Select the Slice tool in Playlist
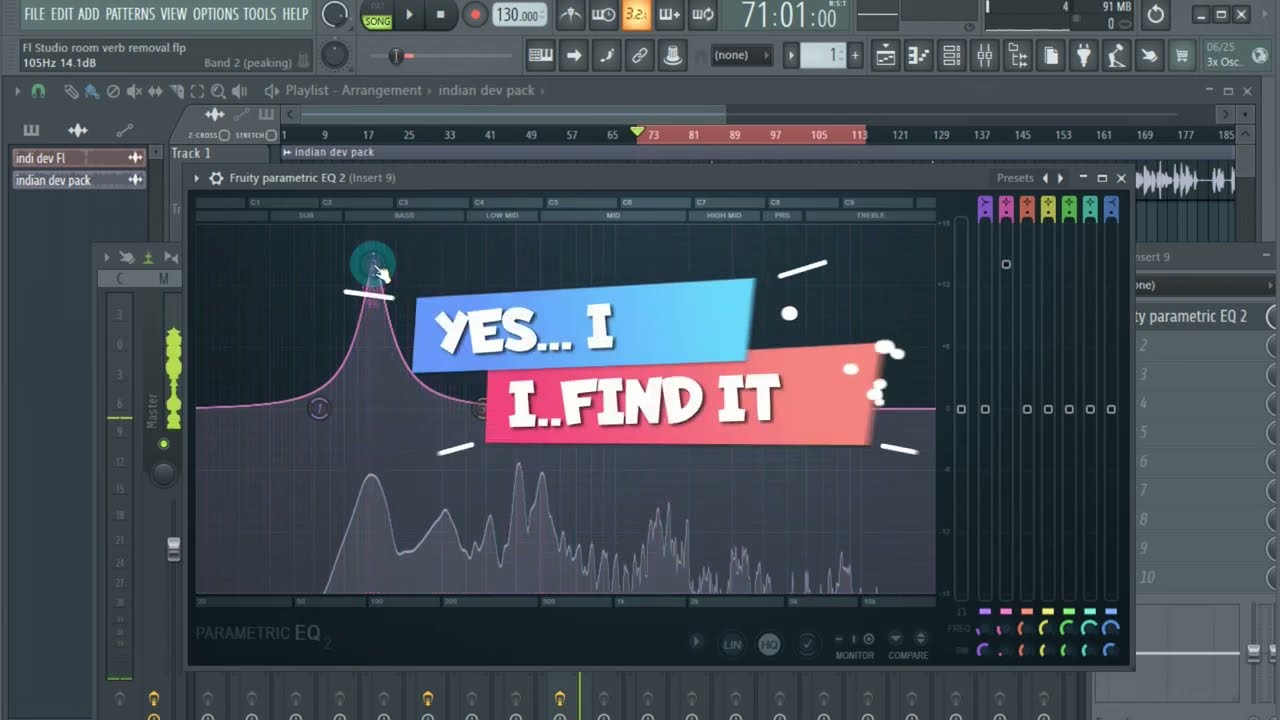 pyautogui.click(x=176, y=91)
